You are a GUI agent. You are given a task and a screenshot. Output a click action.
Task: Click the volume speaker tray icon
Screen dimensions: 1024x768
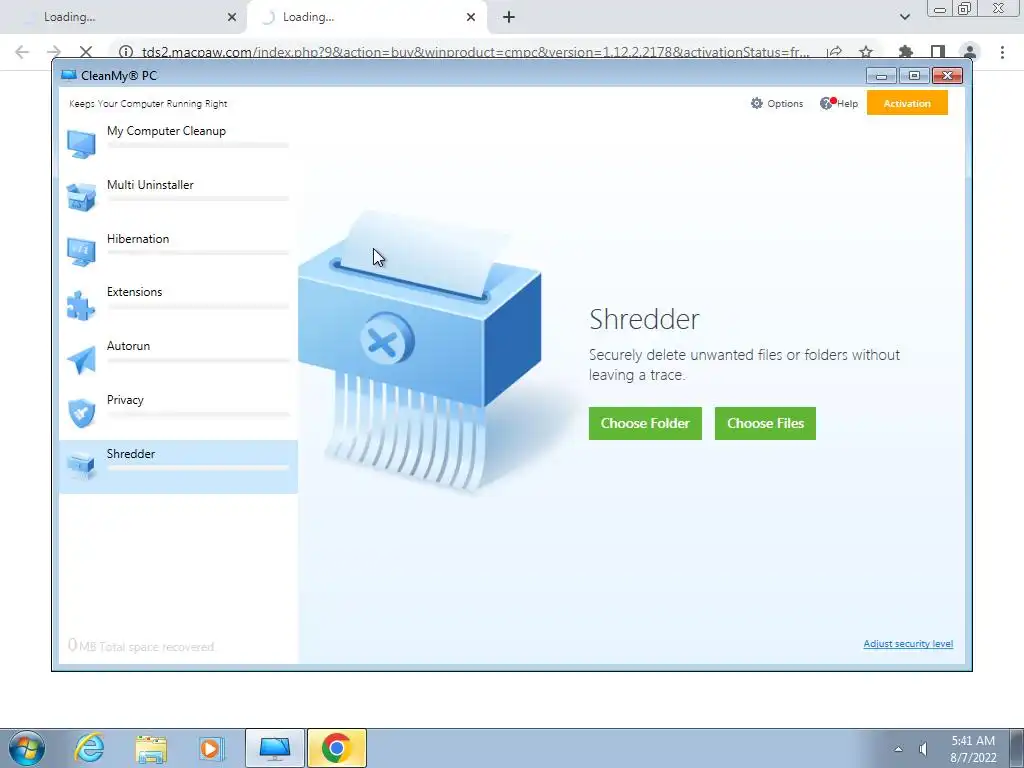pos(923,749)
